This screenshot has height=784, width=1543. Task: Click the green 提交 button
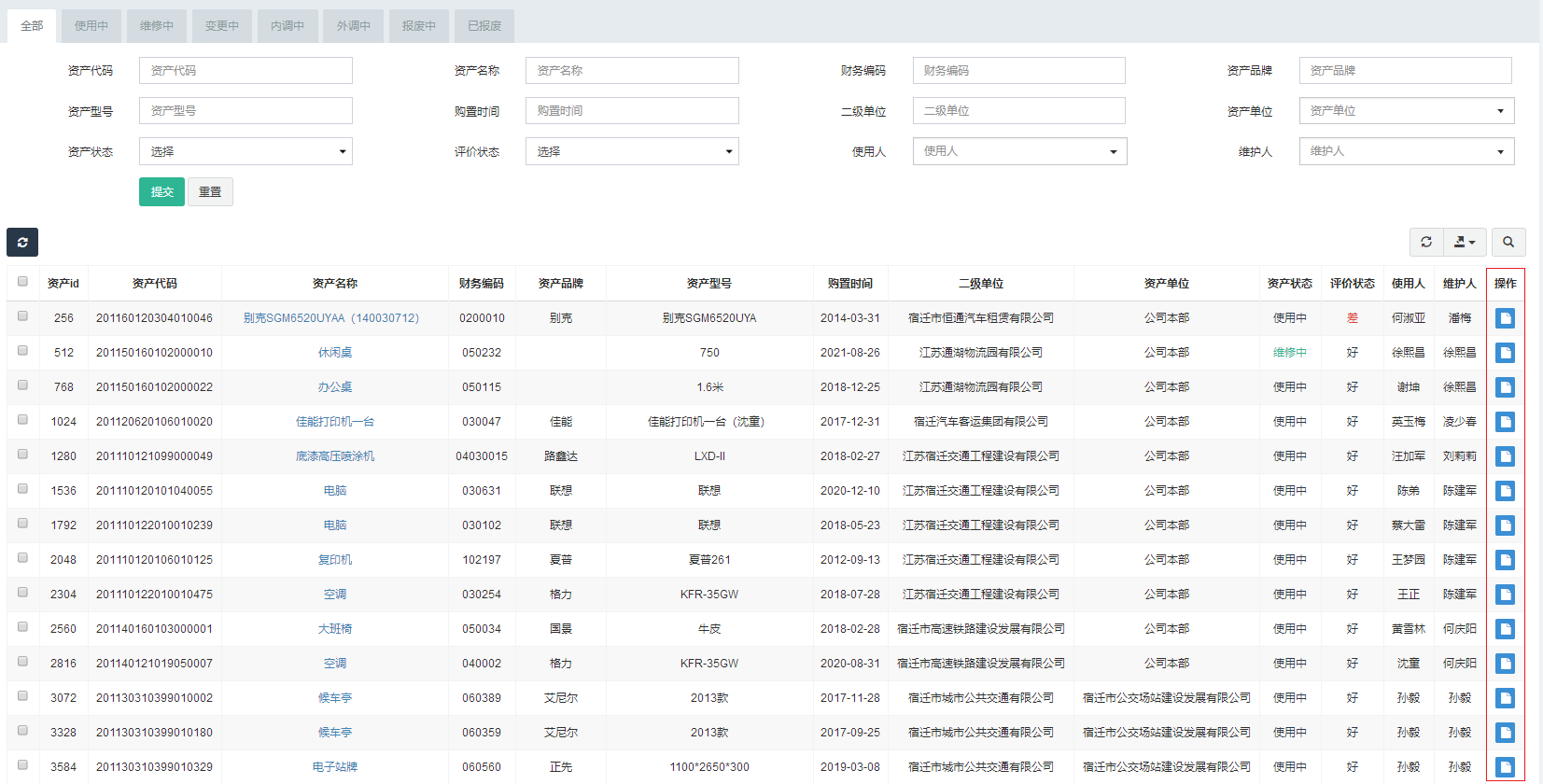click(x=161, y=192)
